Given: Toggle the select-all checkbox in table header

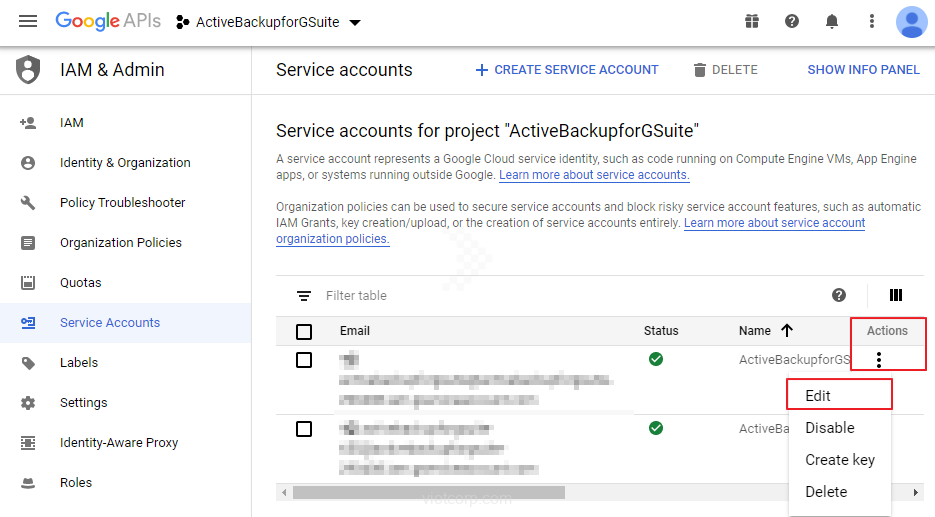Looking at the screenshot, I should point(304,331).
